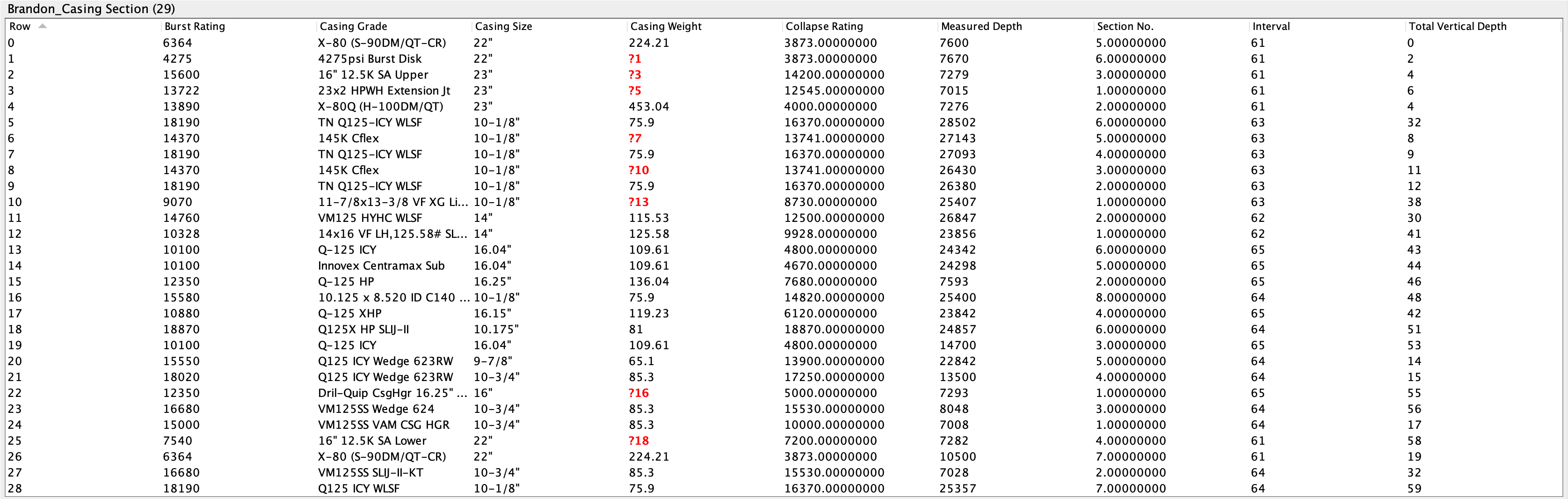Sort by the Burst Rating column header
1568x499 pixels.
coord(194,26)
